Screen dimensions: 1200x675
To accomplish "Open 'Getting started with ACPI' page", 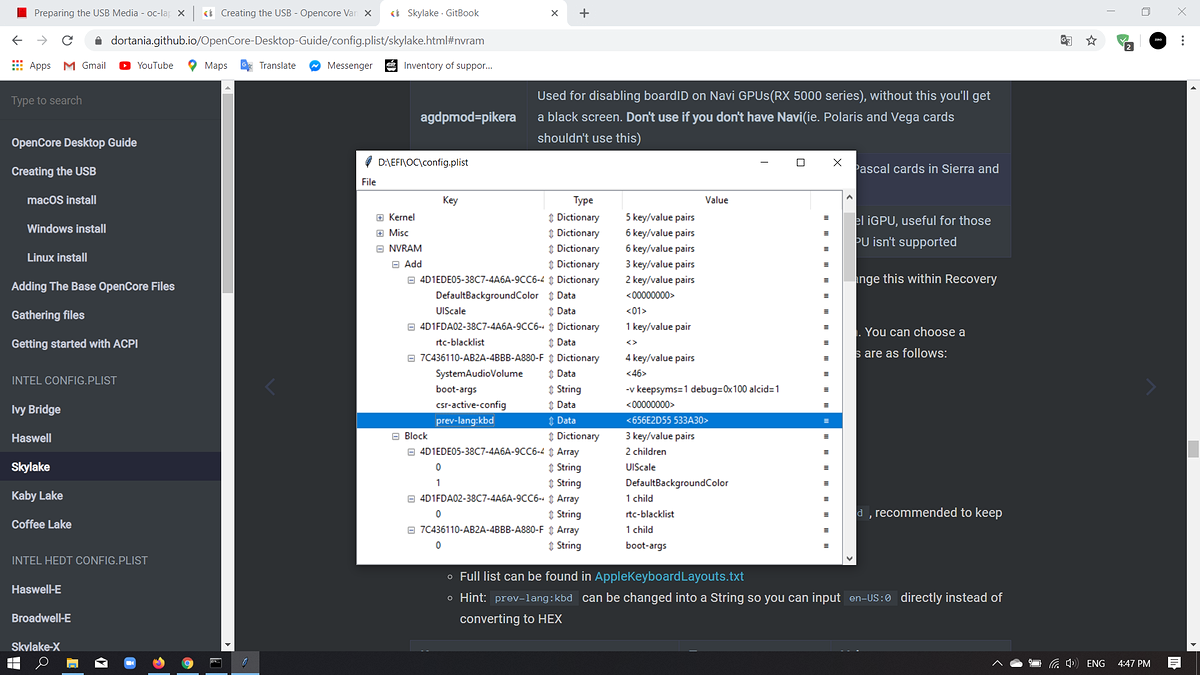I will [x=75, y=343].
